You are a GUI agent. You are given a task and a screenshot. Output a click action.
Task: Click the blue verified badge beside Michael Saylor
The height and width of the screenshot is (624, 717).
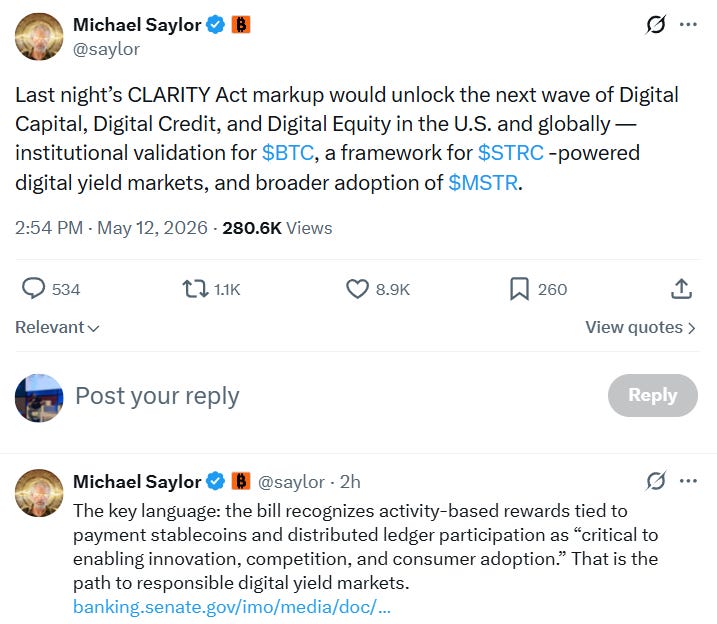(x=215, y=25)
